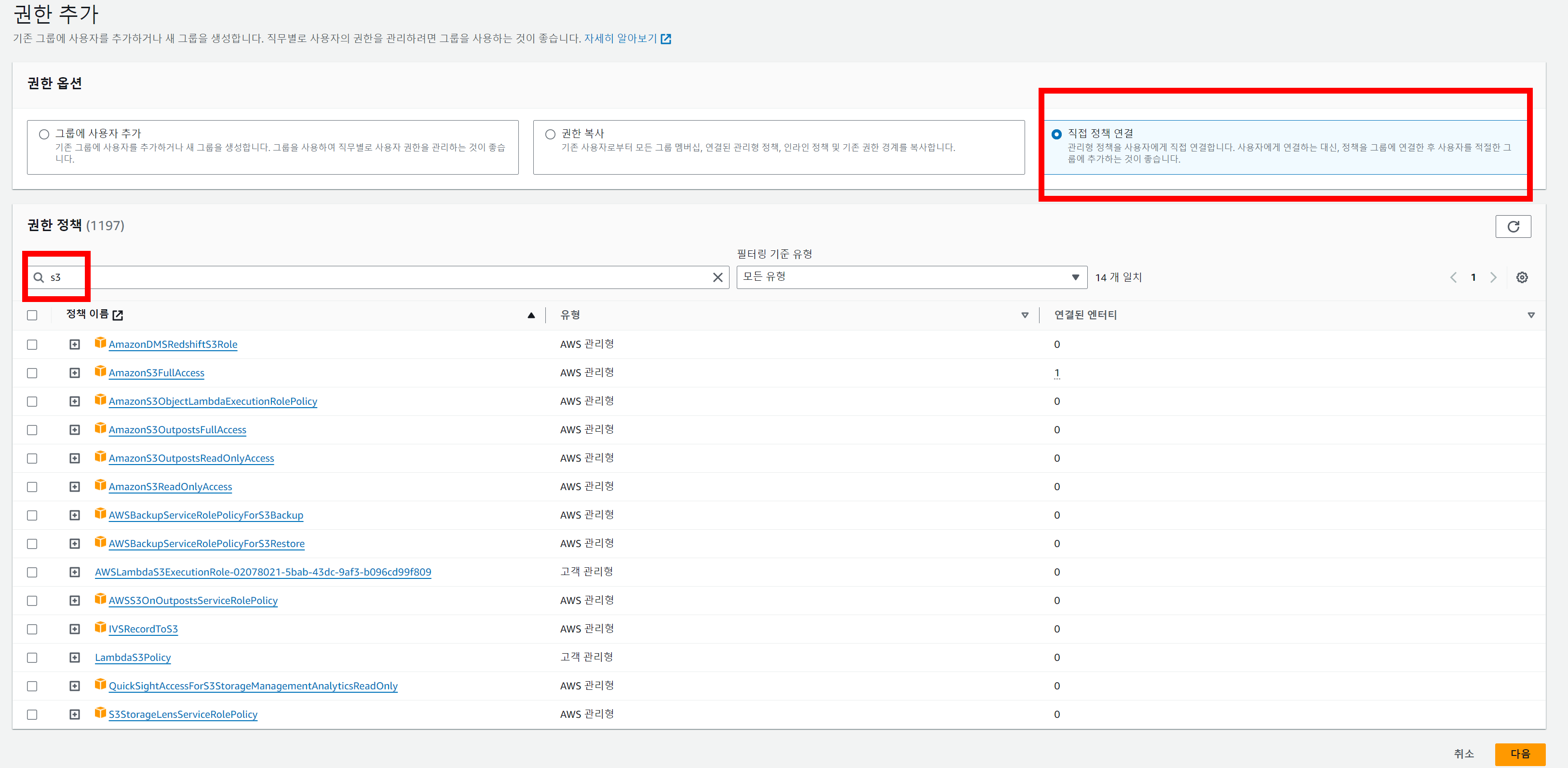This screenshot has width=1568, height=768.
Task: Check the AmazonS3FullAccess policy checkbox
Action: click(32, 373)
